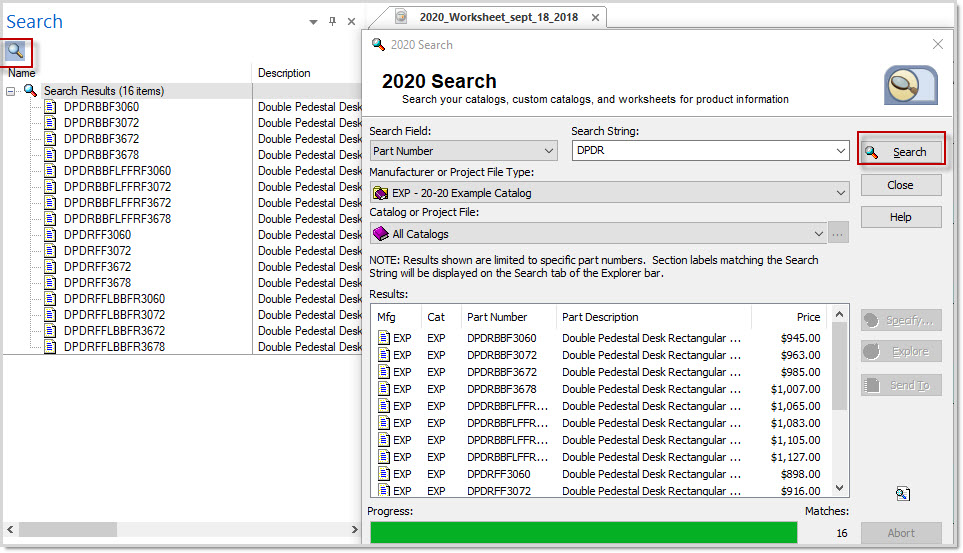Screen dimensions: 963x553
Task: Select DPDRFF3672 in Search panel tree
Action: tap(97, 267)
